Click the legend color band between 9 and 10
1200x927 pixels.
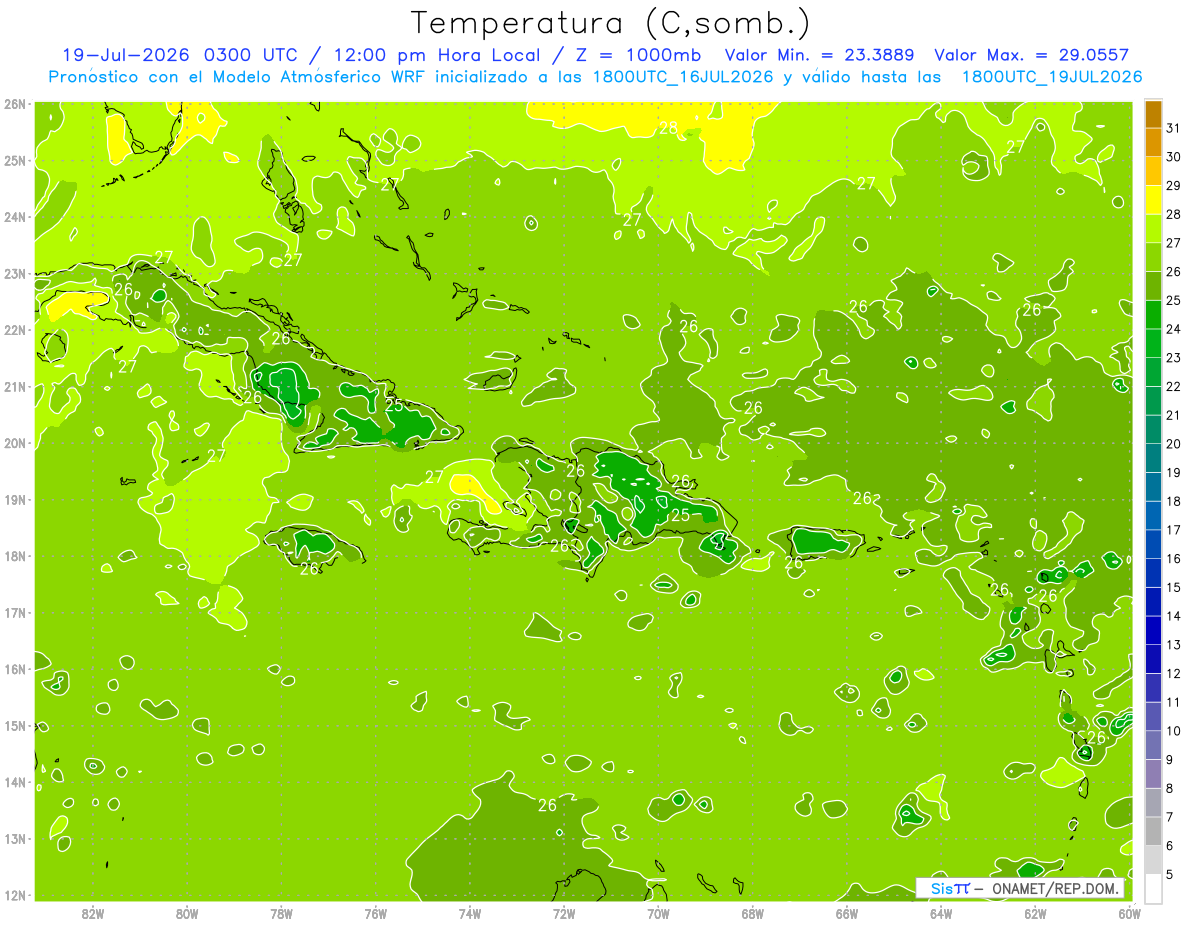click(x=1153, y=745)
